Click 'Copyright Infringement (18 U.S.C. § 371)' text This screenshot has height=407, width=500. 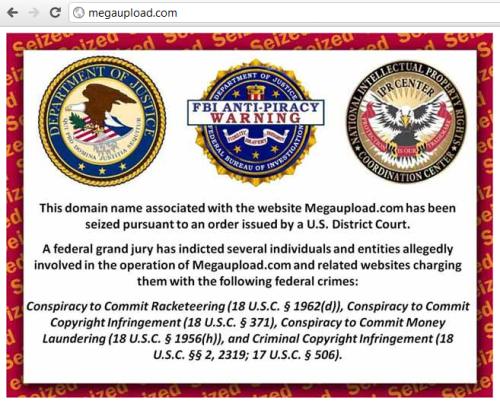[164, 323]
